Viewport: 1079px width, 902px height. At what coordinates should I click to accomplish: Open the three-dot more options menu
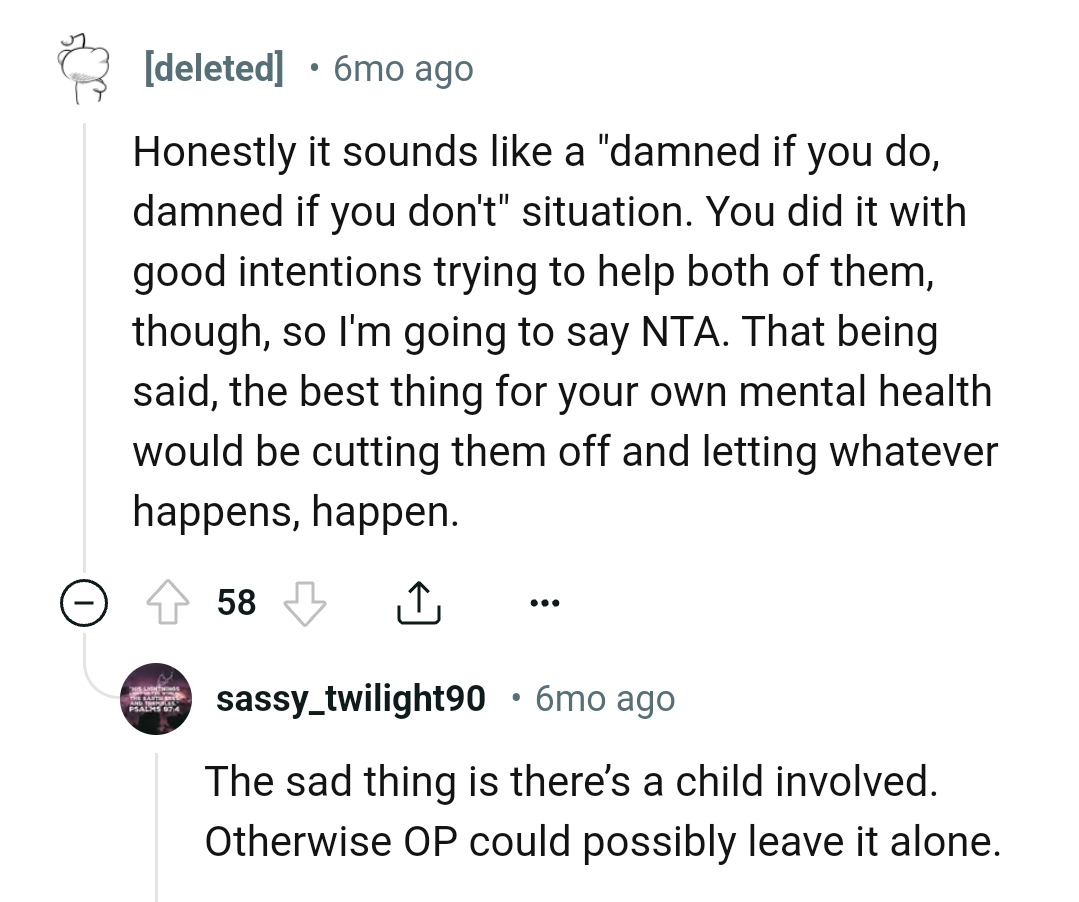(545, 603)
